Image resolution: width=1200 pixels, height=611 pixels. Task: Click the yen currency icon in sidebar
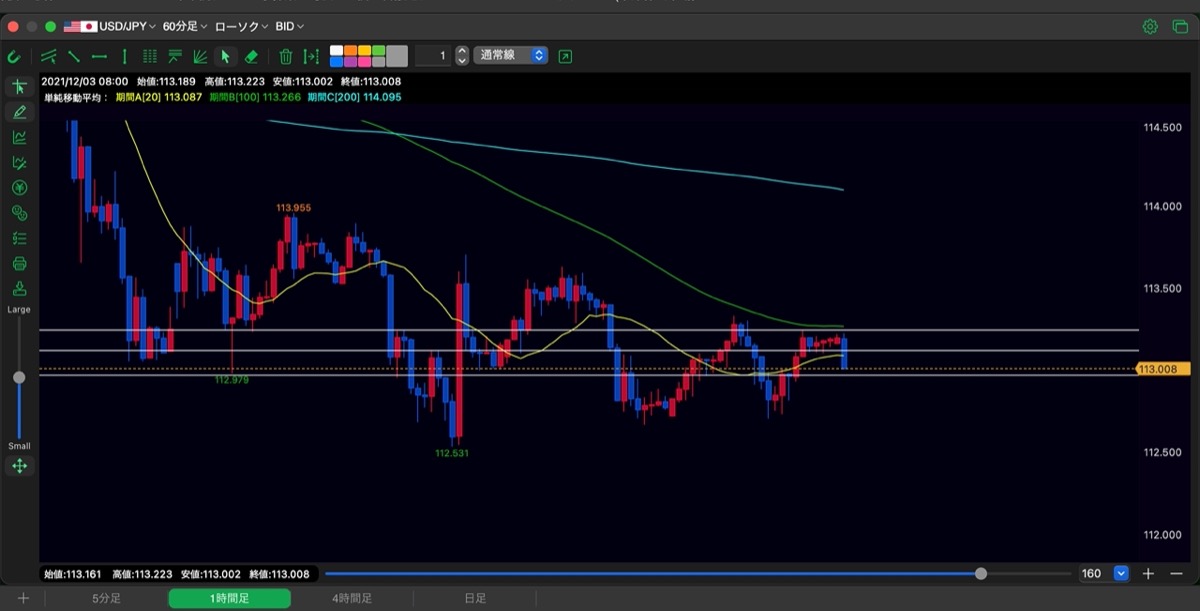[x=19, y=187]
